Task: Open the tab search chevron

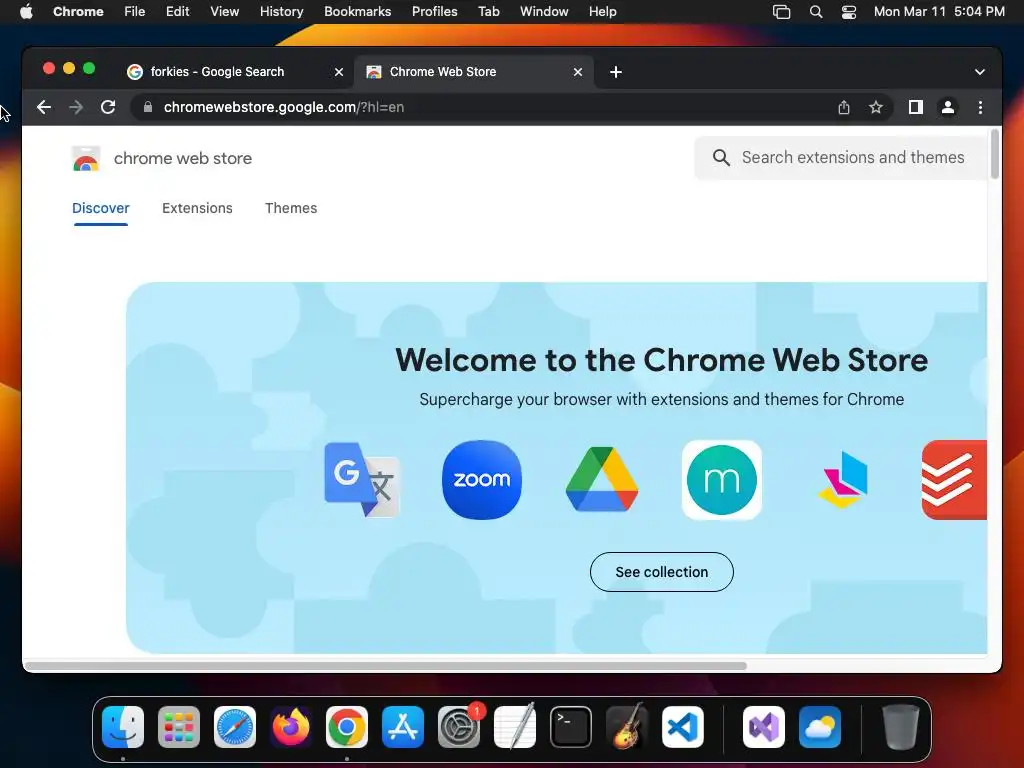Action: tap(980, 72)
